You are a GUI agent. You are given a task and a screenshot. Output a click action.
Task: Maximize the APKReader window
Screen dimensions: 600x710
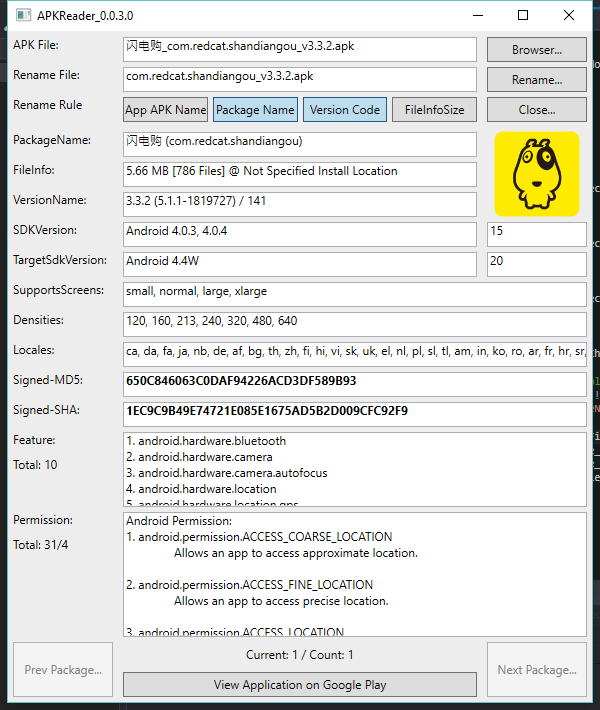click(523, 16)
